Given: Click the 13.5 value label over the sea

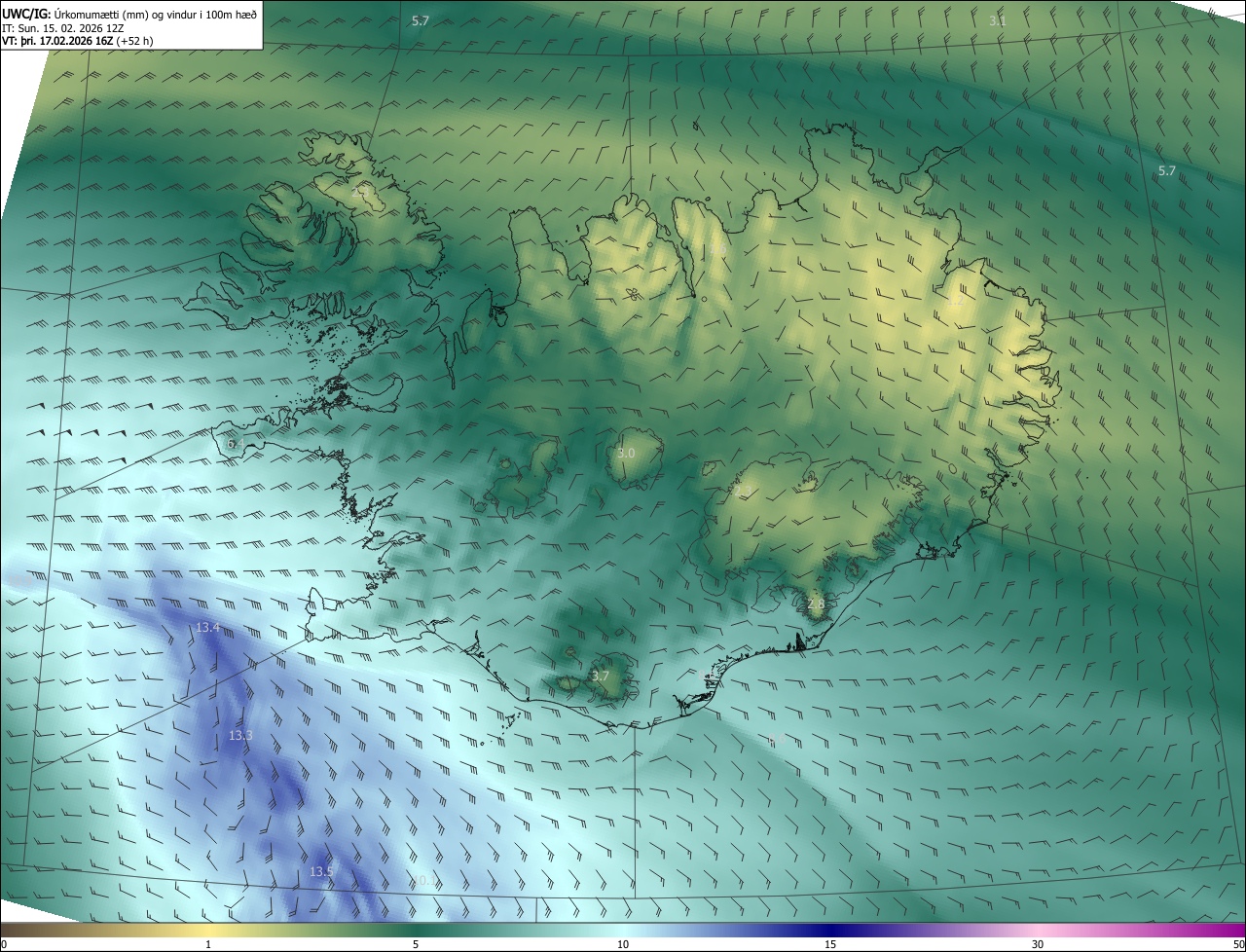Looking at the screenshot, I should [x=321, y=872].
